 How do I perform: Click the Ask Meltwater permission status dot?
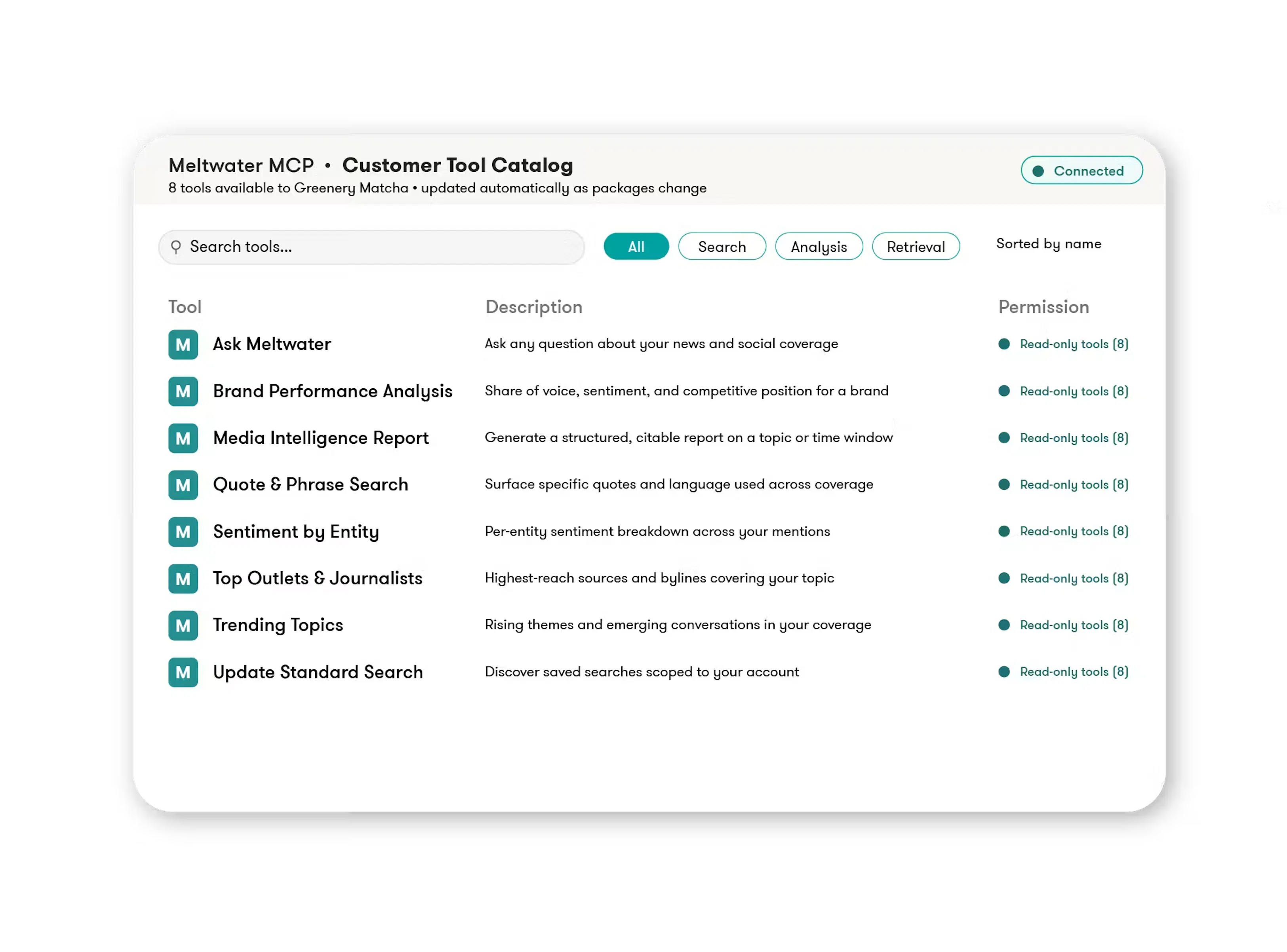click(x=1005, y=344)
